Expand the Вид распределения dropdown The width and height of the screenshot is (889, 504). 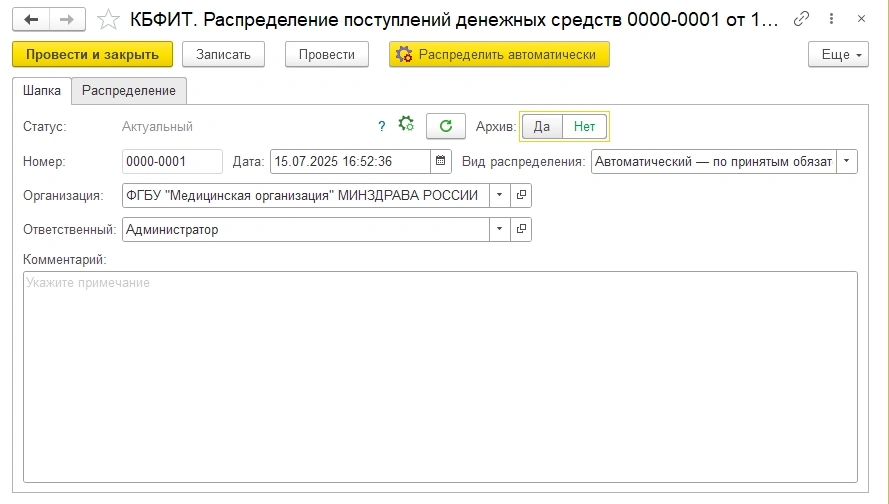[x=846, y=161]
